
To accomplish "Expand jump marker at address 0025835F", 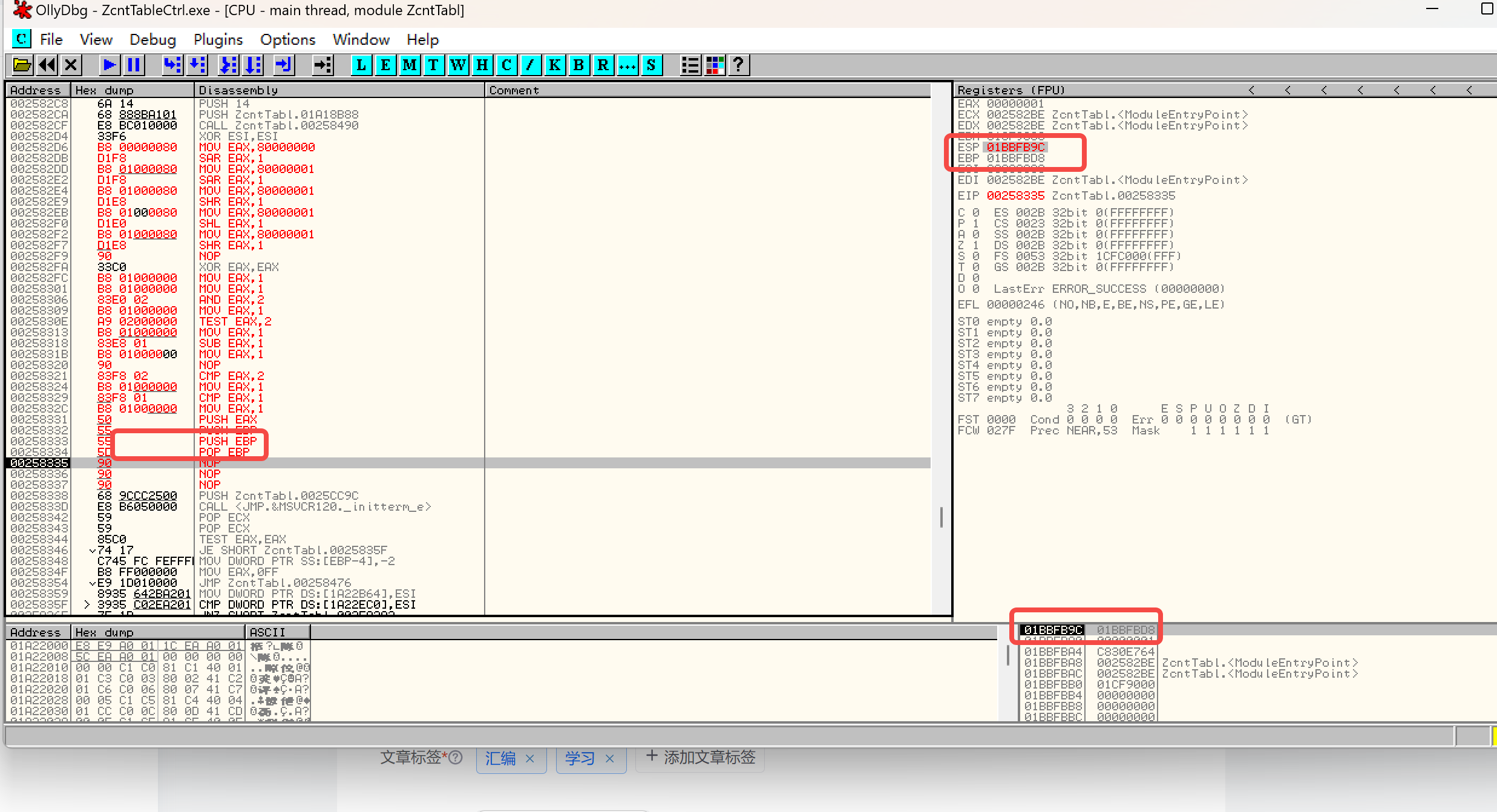I will [x=87, y=604].
